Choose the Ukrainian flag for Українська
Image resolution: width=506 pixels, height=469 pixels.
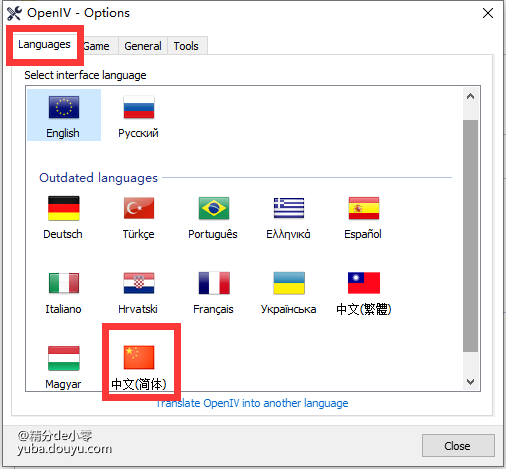click(289, 283)
